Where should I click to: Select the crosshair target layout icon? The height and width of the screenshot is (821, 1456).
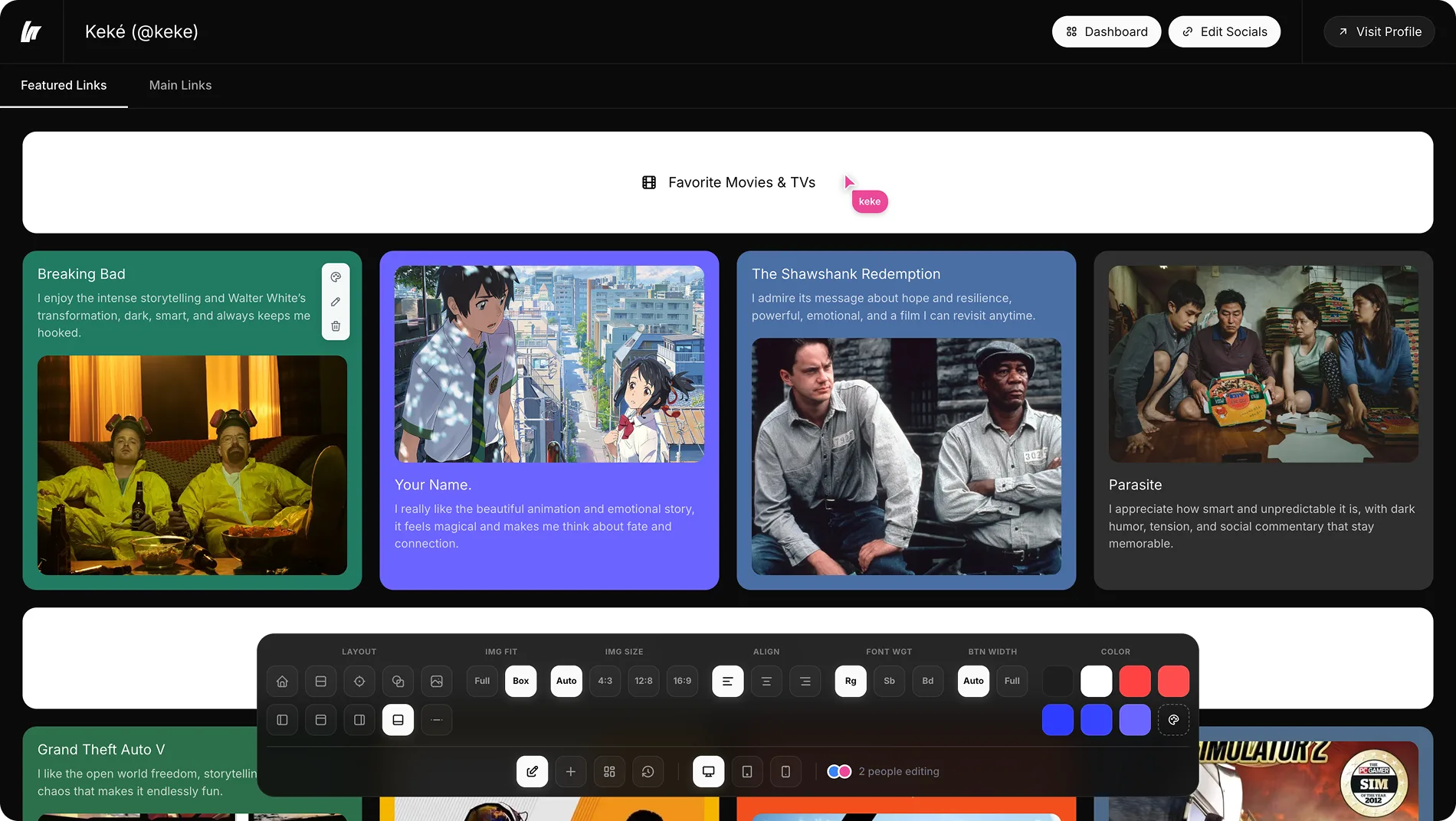[359, 681]
